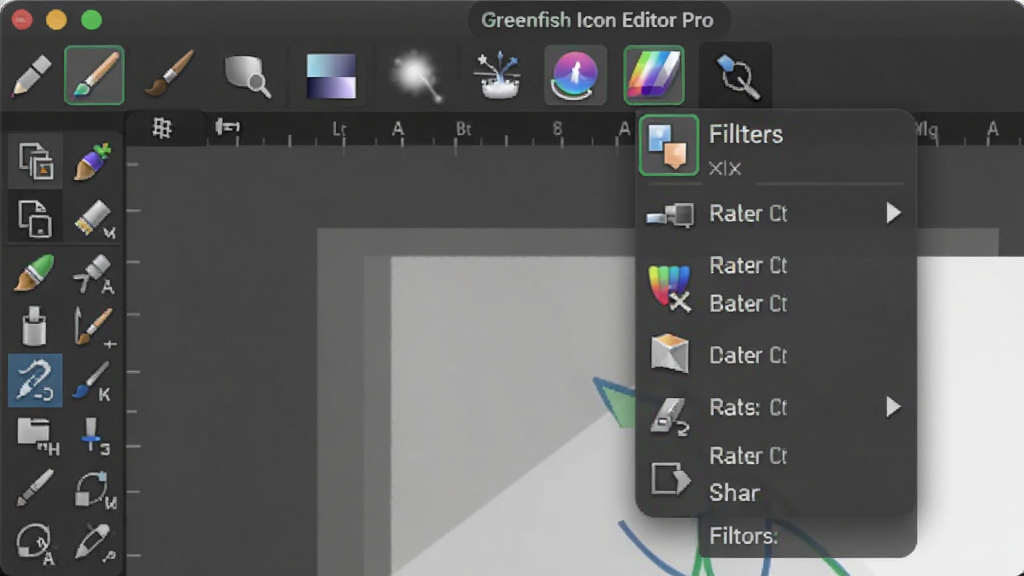This screenshot has height=576, width=1024.
Task: Click the export arrow icon beside Shar
Action: tap(671, 479)
